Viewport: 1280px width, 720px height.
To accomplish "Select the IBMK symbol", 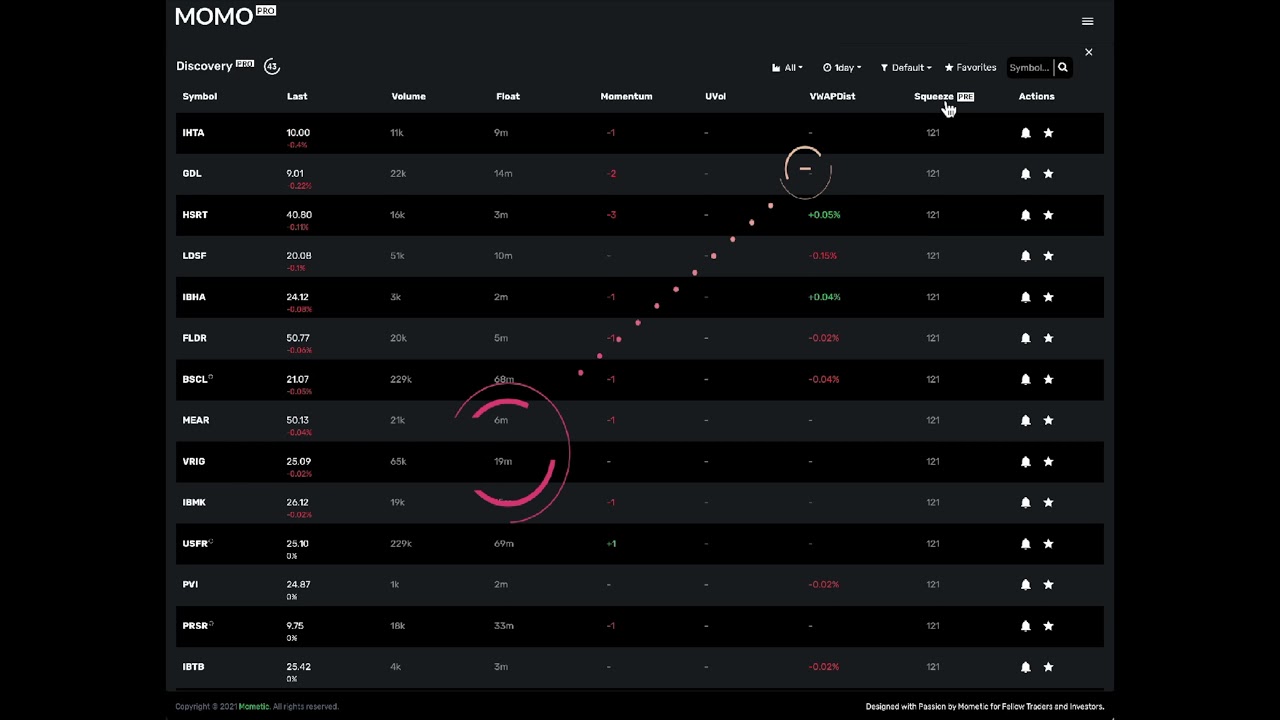I will tap(194, 503).
